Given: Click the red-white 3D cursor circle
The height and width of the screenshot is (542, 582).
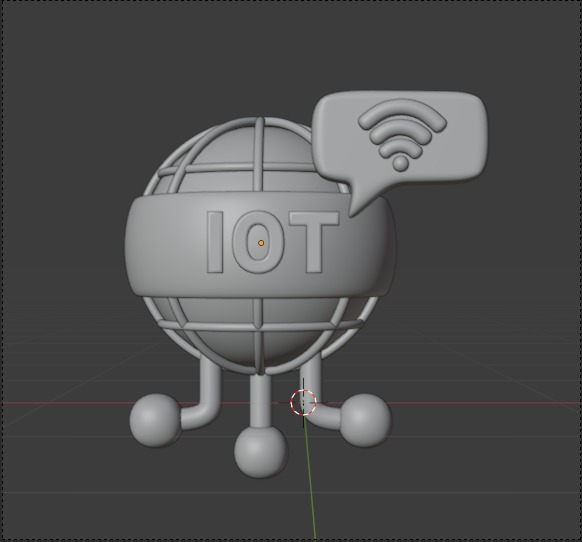Looking at the screenshot, I should (x=303, y=402).
